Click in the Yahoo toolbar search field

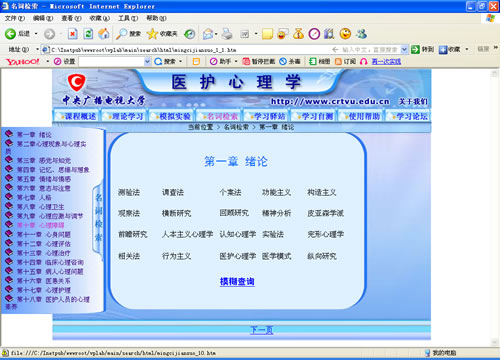pos(111,61)
